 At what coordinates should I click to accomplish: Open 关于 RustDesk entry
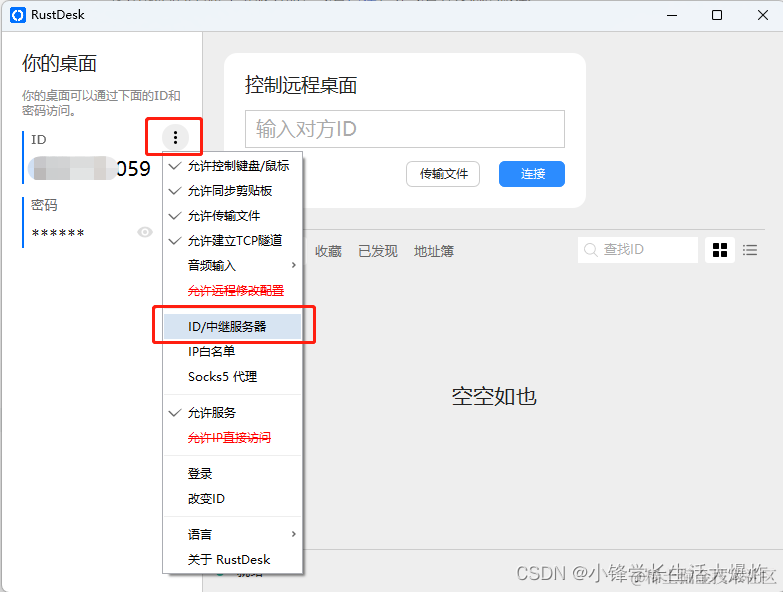tap(233, 560)
